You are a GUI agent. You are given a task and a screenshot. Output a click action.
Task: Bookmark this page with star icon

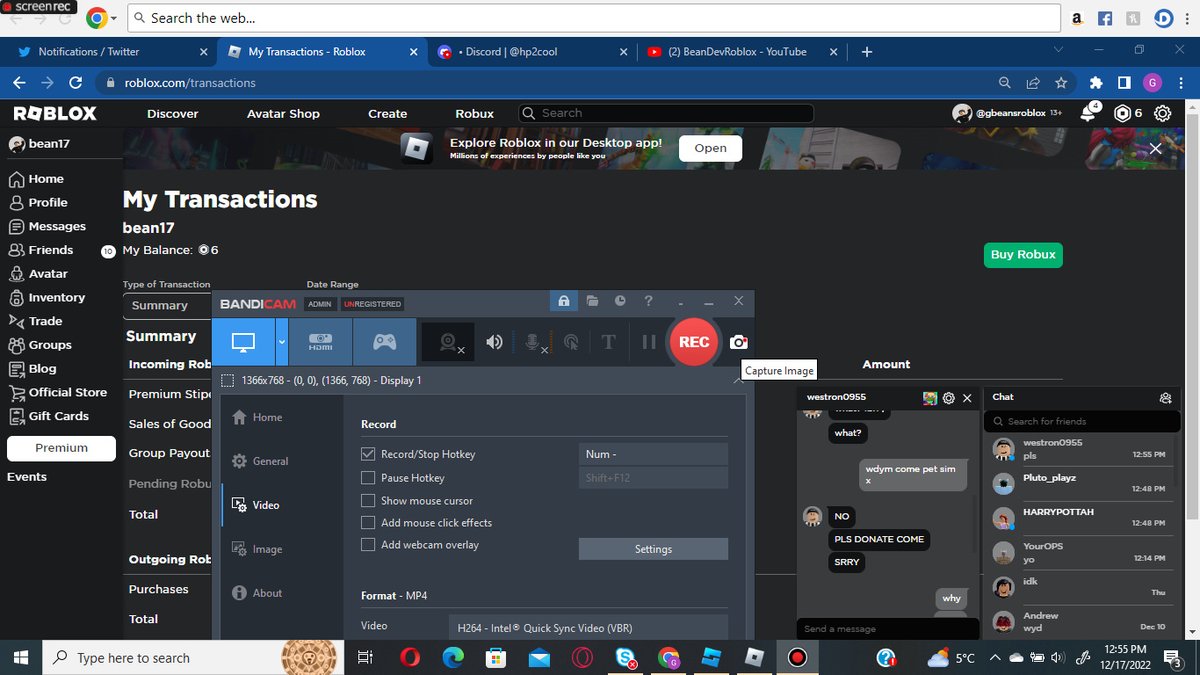[x=1061, y=83]
